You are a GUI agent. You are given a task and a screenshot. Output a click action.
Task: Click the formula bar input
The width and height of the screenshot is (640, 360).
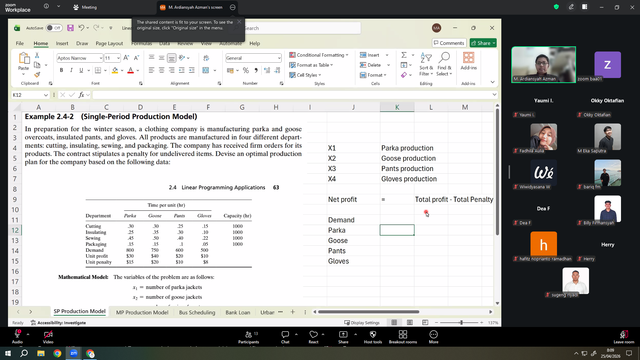point(291,95)
